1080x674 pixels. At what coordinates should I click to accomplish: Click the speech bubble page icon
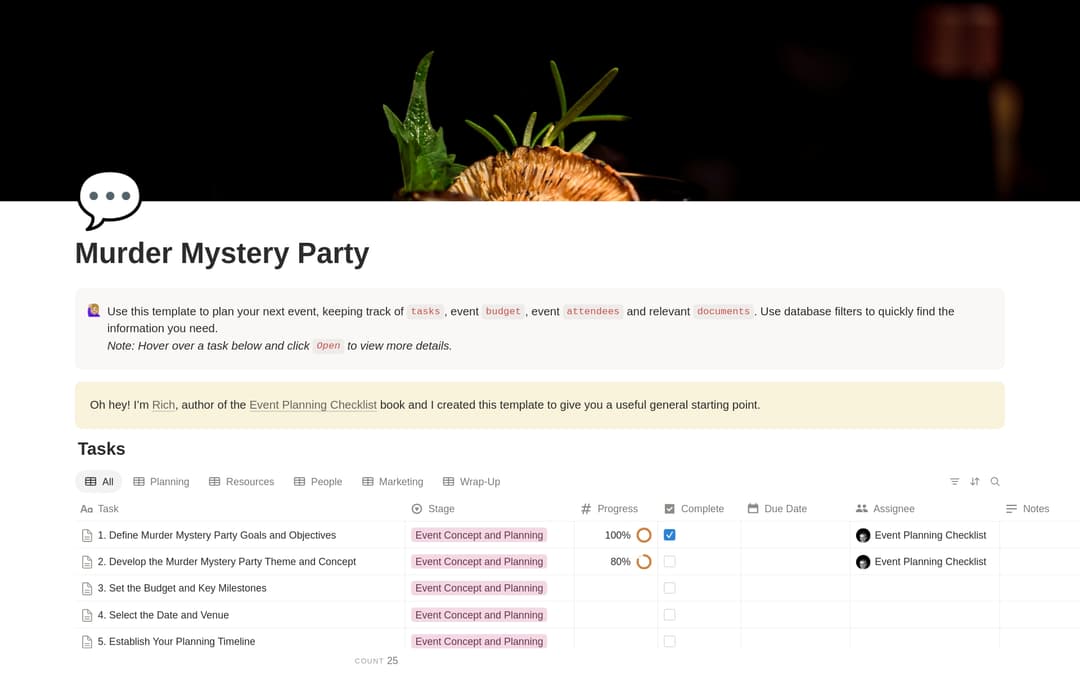[x=110, y=200]
